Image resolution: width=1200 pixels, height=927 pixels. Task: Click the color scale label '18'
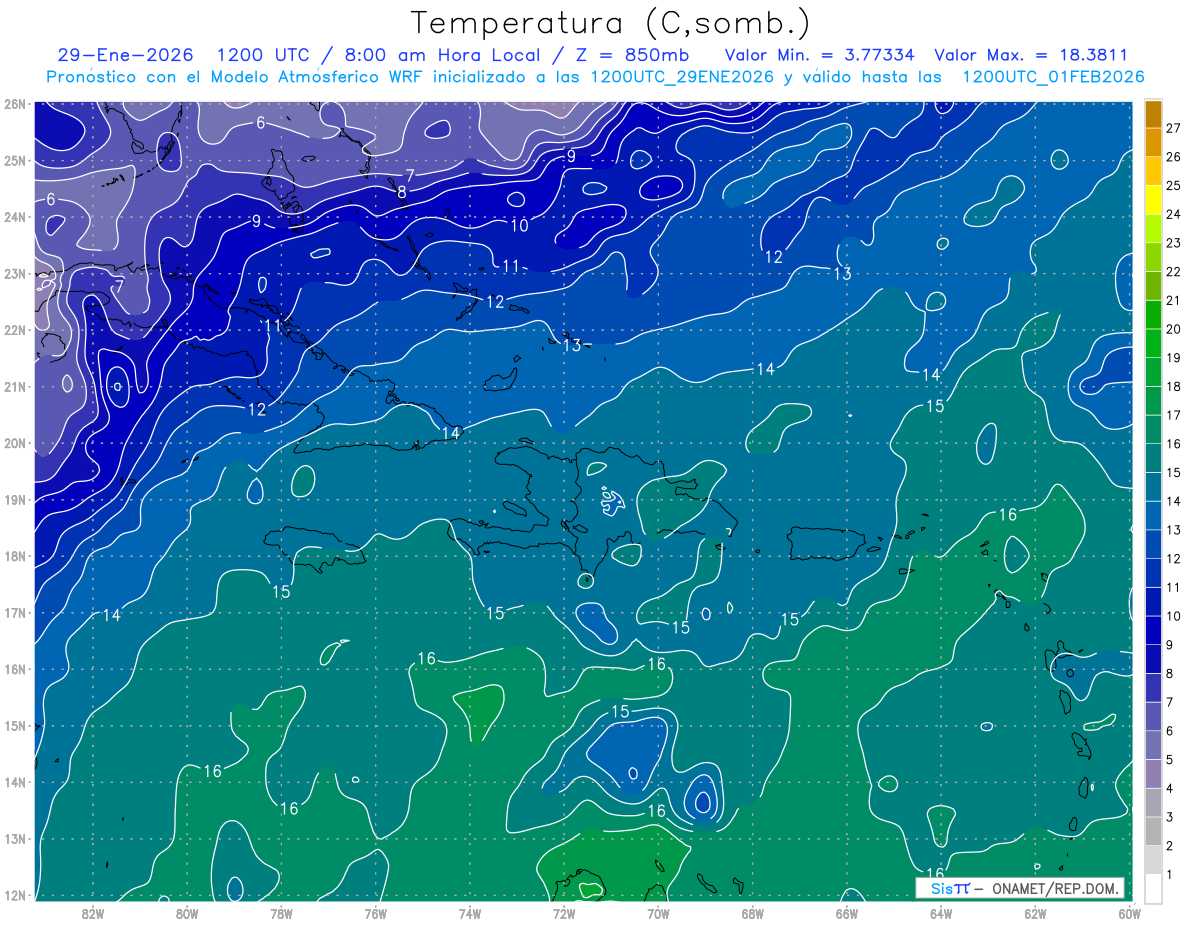click(x=1174, y=386)
